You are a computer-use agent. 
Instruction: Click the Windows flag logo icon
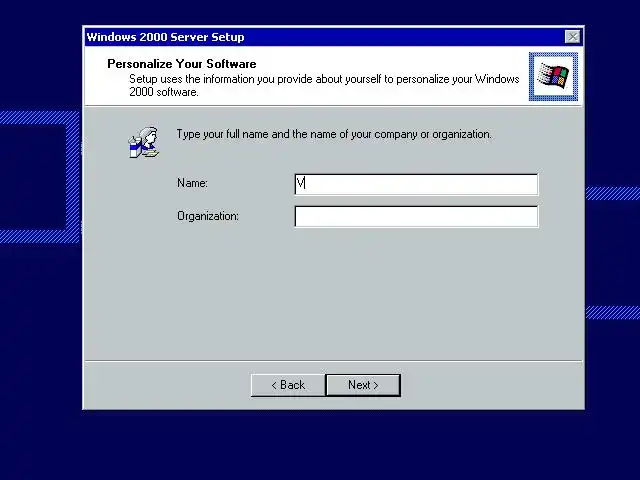[x=553, y=76]
